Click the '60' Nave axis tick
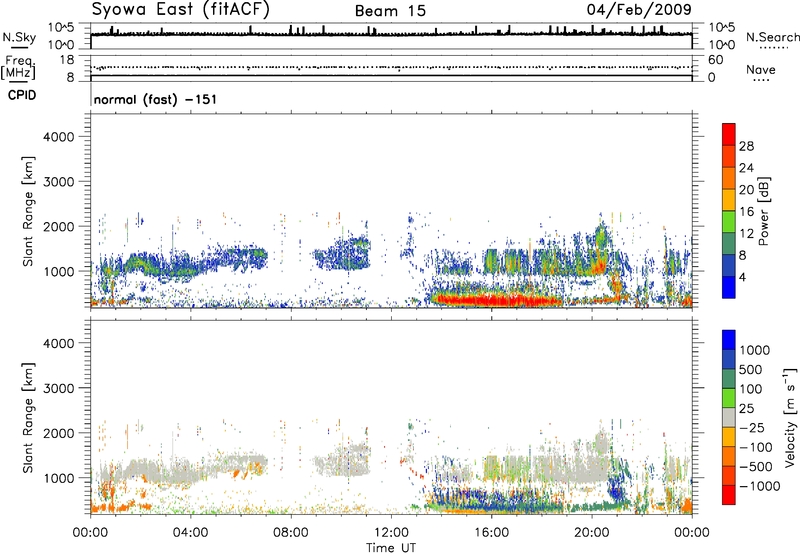The height and width of the screenshot is (554, 800). (x=715, y=60)
